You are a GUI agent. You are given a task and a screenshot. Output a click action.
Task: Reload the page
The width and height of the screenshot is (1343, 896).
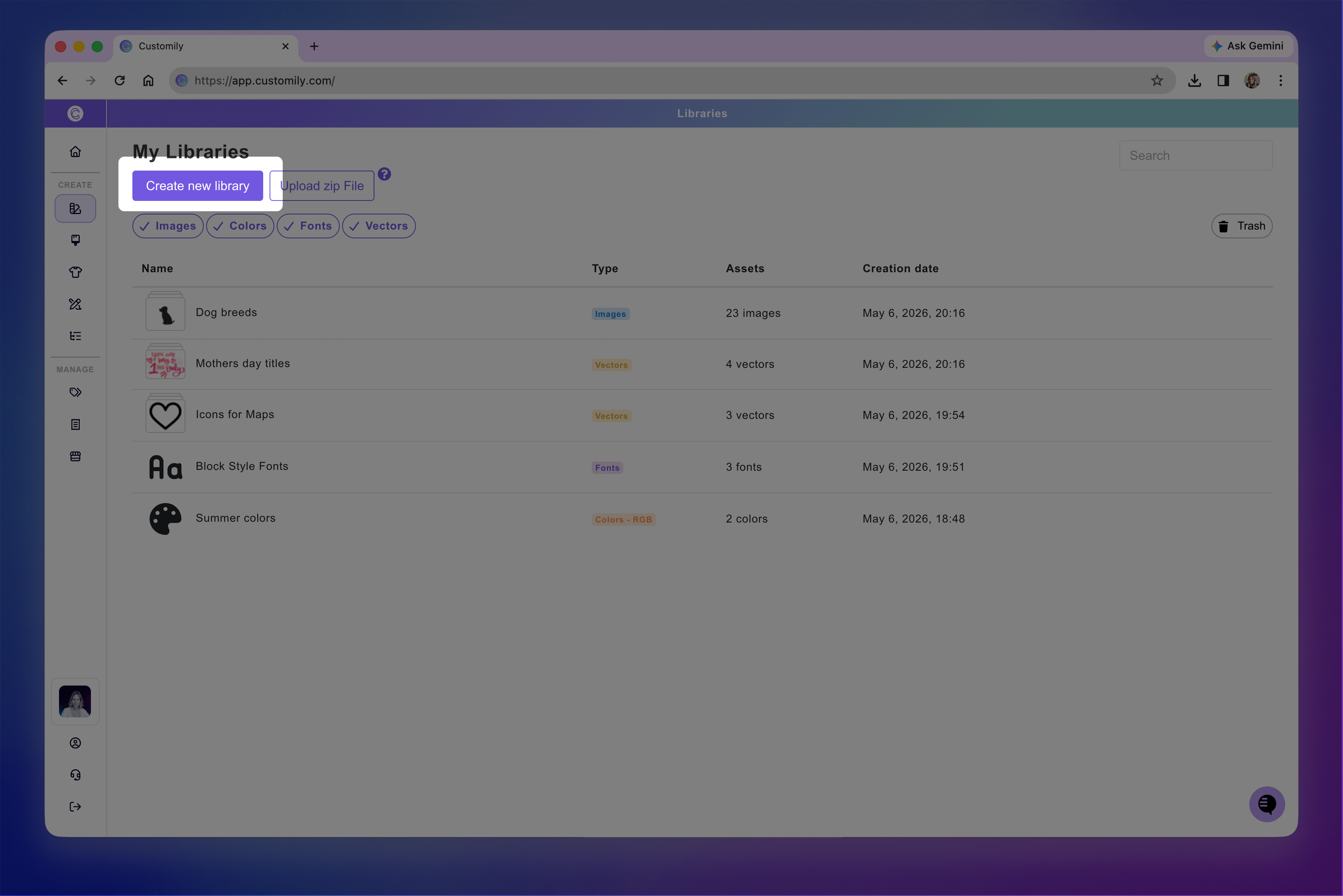[x=120, y=81]
